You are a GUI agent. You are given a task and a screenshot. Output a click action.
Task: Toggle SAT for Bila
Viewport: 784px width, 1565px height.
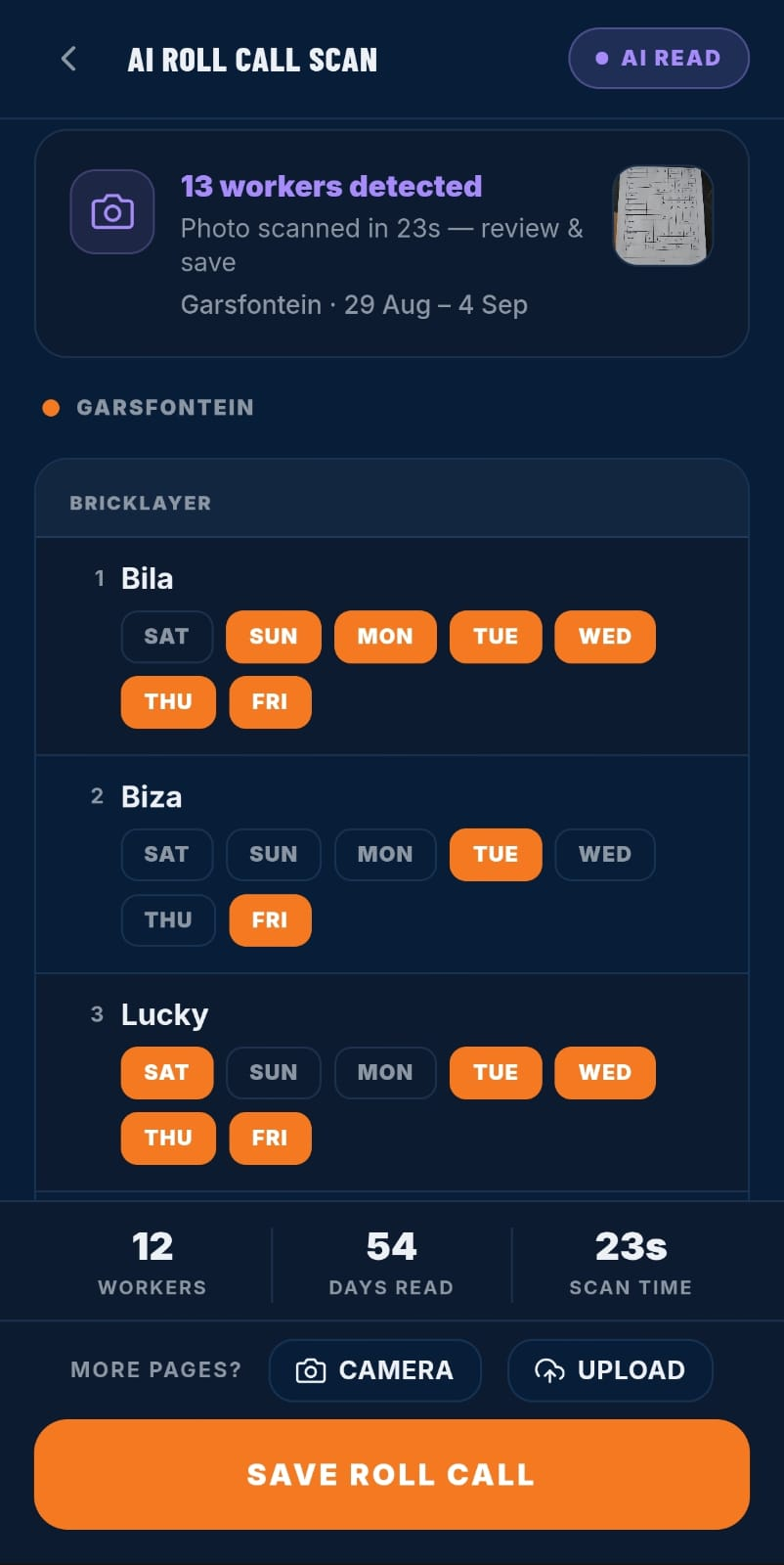[x=167, y=637]
